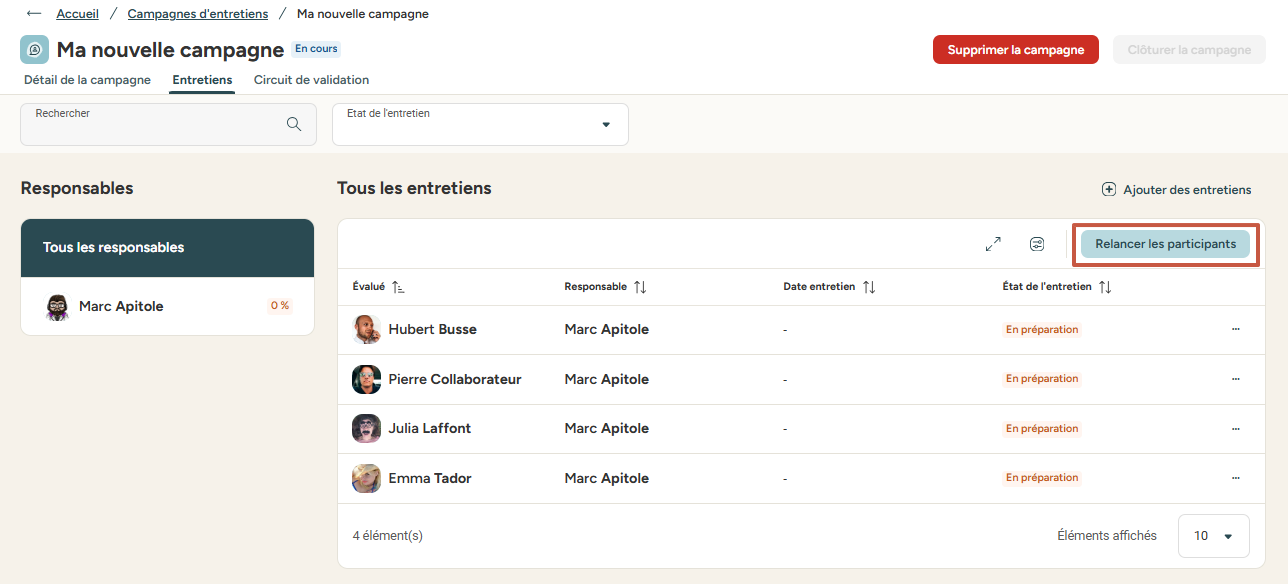Expand the table to fullscreen
This screenshot has height=584, width=1288.
[993, 244]
